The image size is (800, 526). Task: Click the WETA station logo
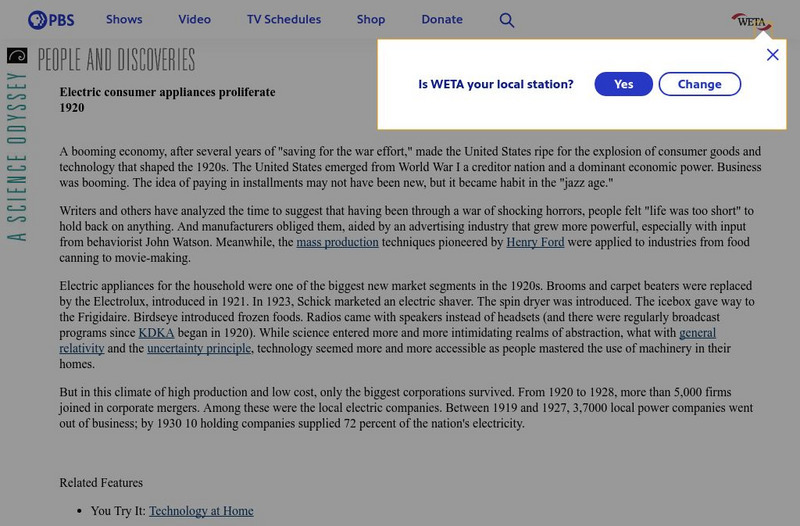[x=752, y=22]
